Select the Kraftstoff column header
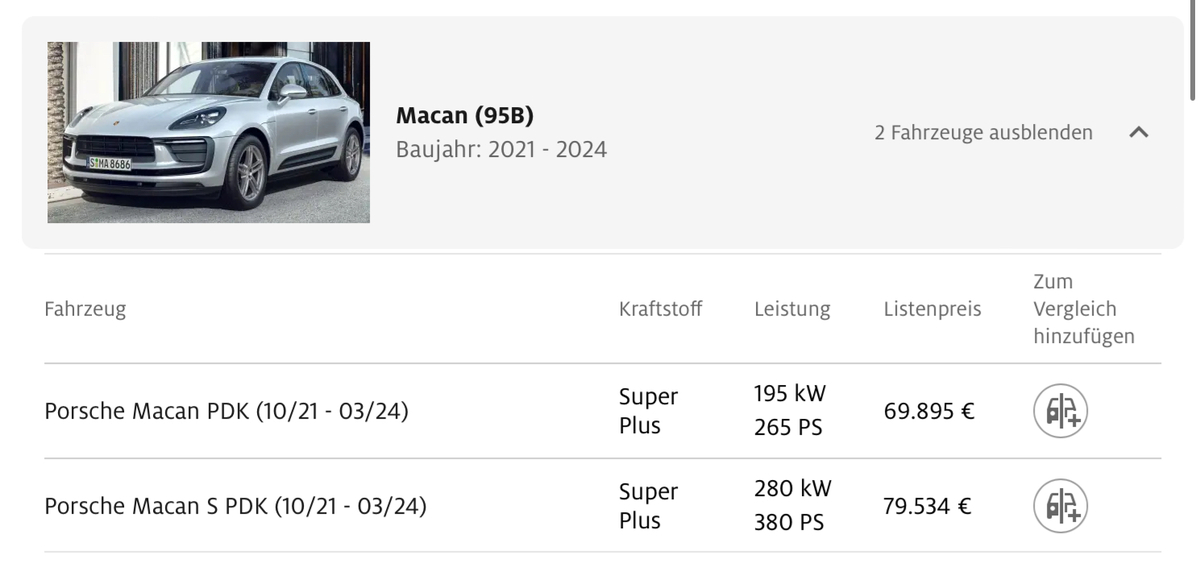 [x=660, y=309]
